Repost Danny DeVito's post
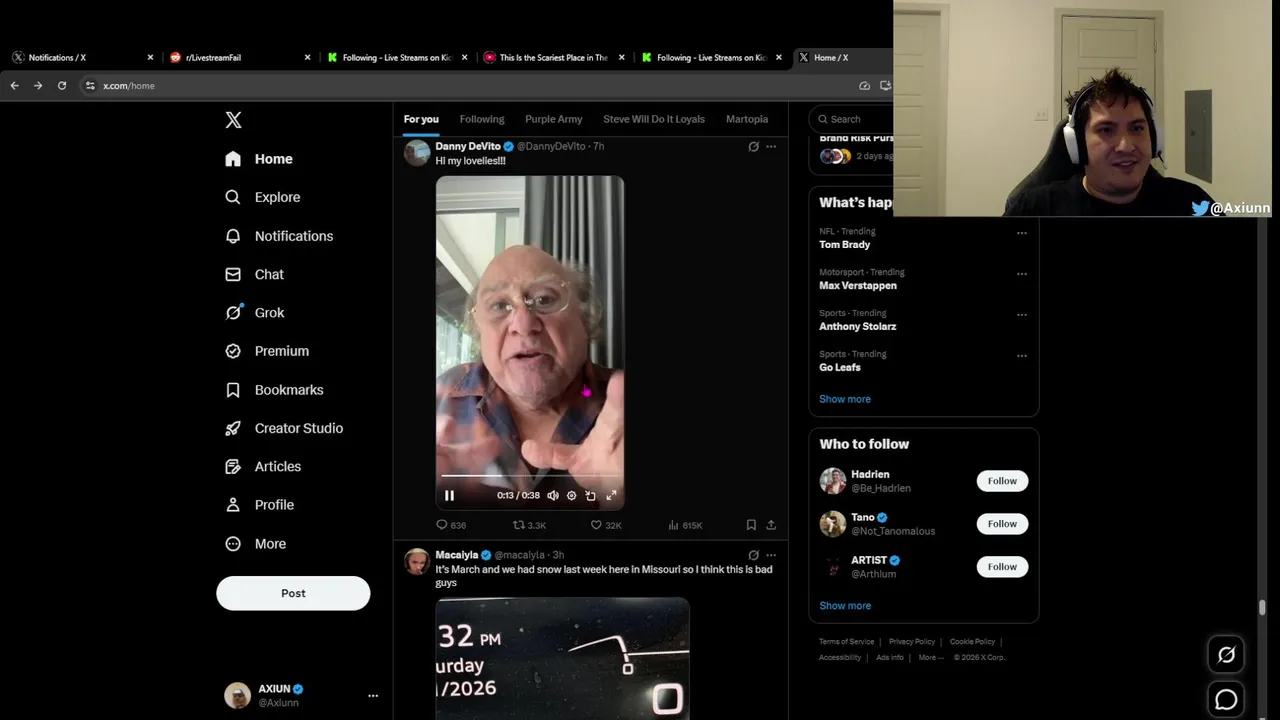Viewport: 1280px width, 720px height. point(529,525)
